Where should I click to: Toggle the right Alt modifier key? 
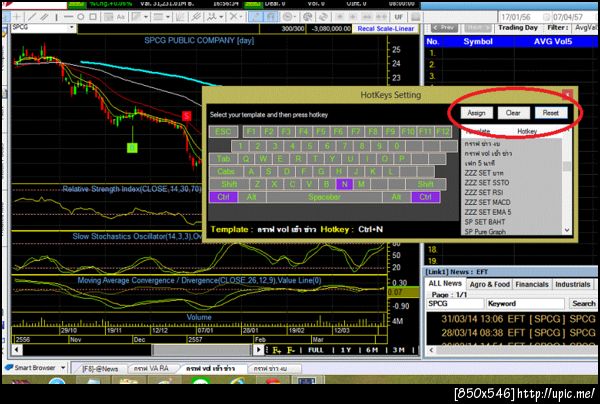(x=396, y=197)
